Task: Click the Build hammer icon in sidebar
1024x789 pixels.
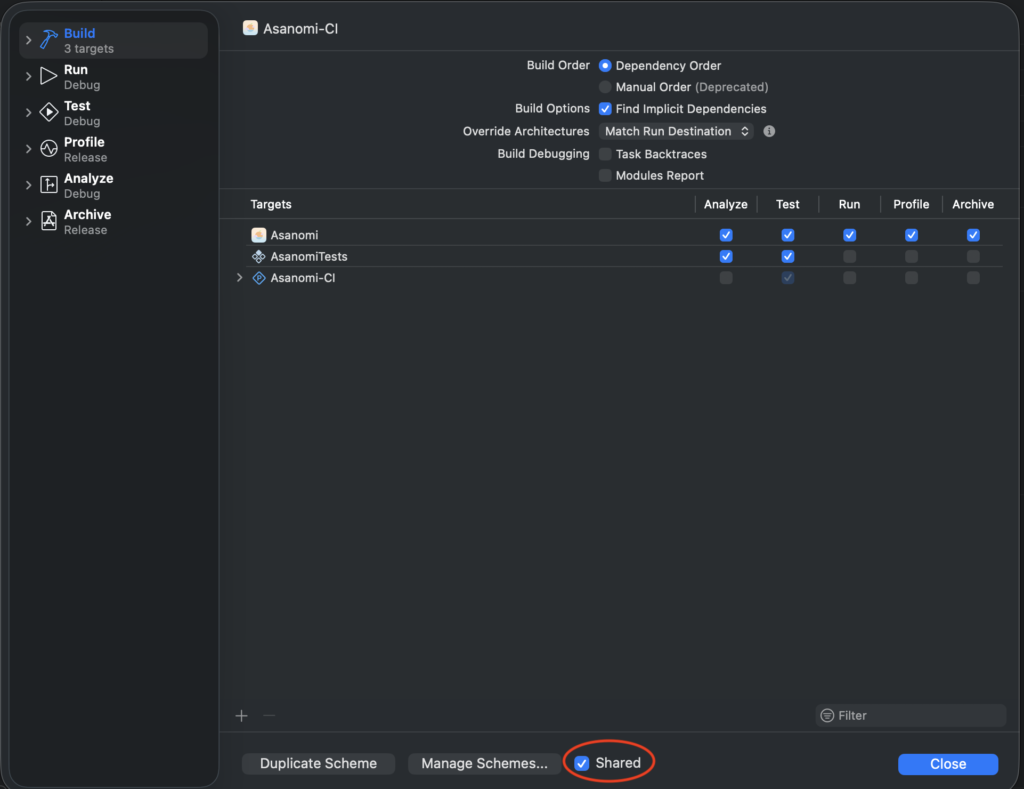Action: point(49,40)
